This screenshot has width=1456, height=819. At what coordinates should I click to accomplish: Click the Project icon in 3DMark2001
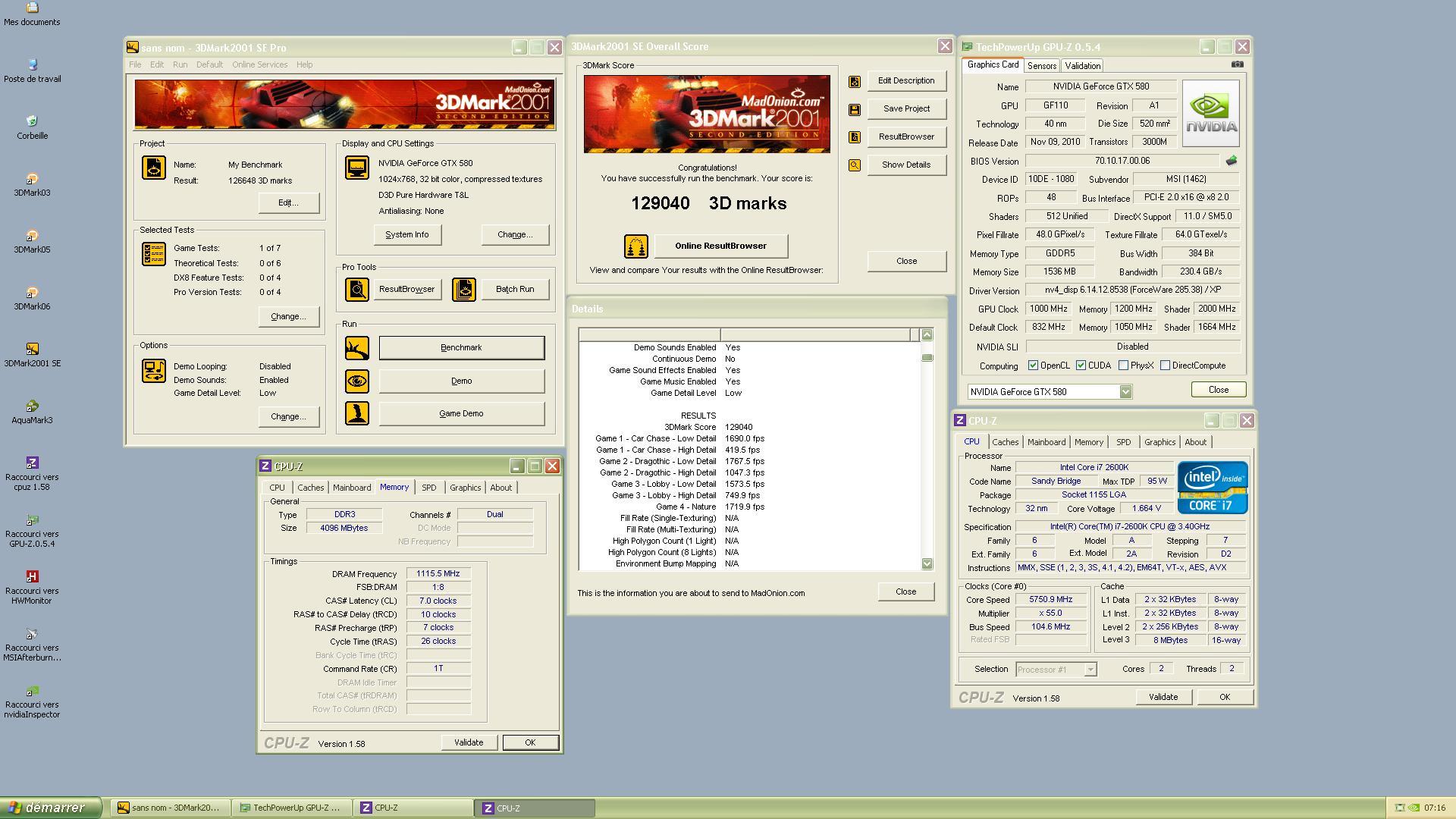click(x=154, y=168)
